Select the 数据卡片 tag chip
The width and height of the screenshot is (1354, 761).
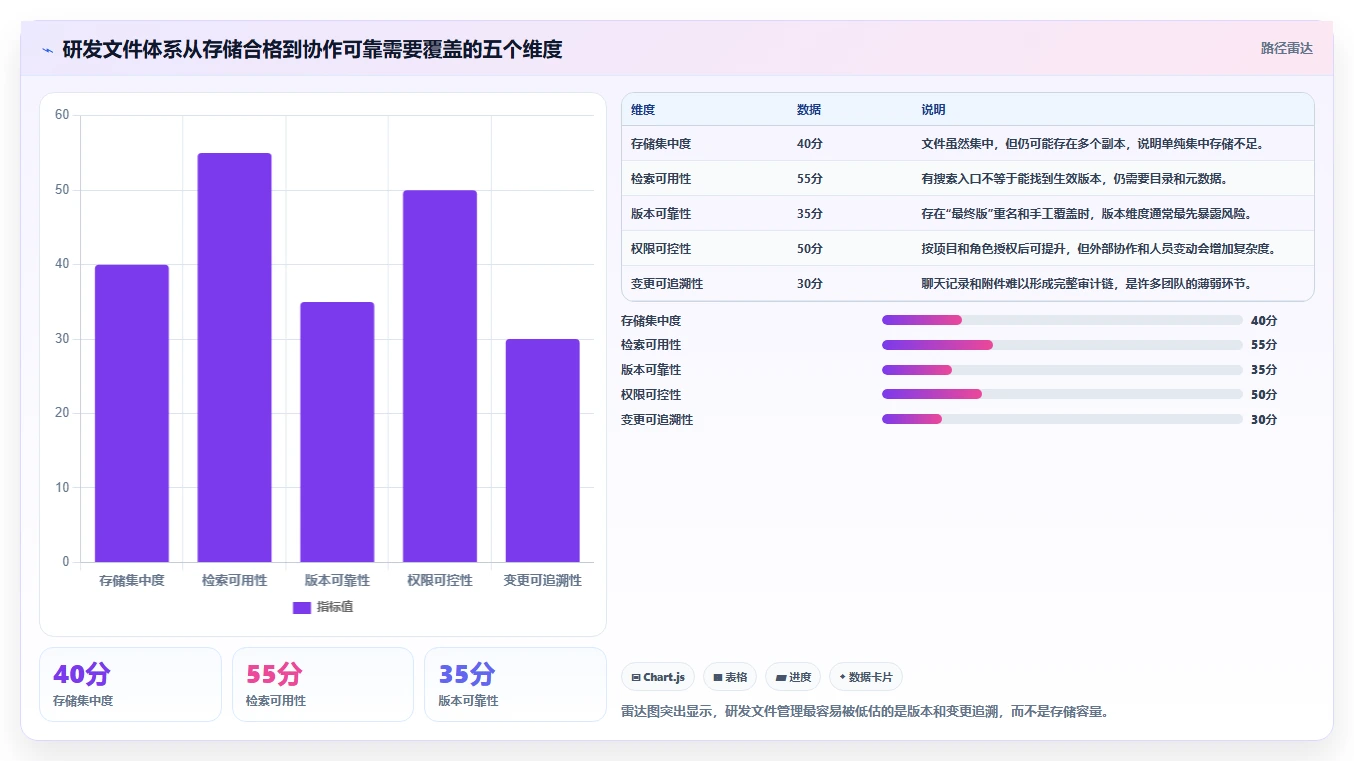(866, 677)
